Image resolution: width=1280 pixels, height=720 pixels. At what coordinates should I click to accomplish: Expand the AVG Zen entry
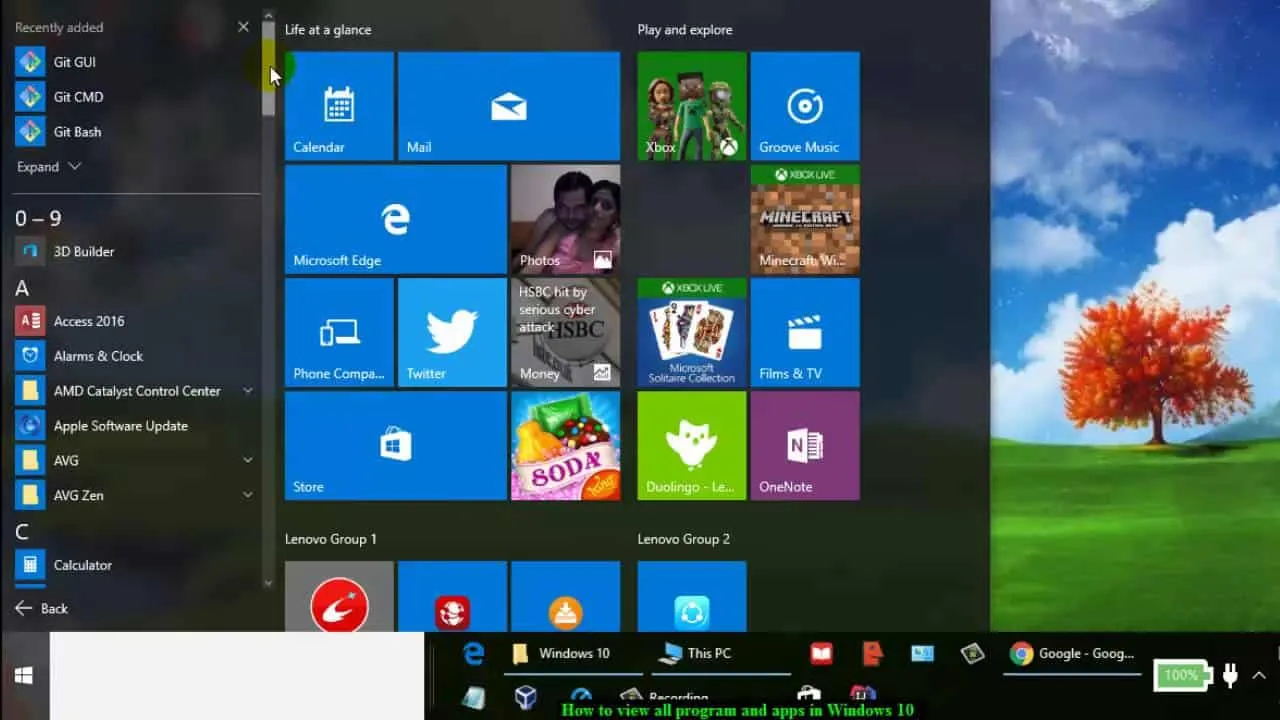point(246,495)
